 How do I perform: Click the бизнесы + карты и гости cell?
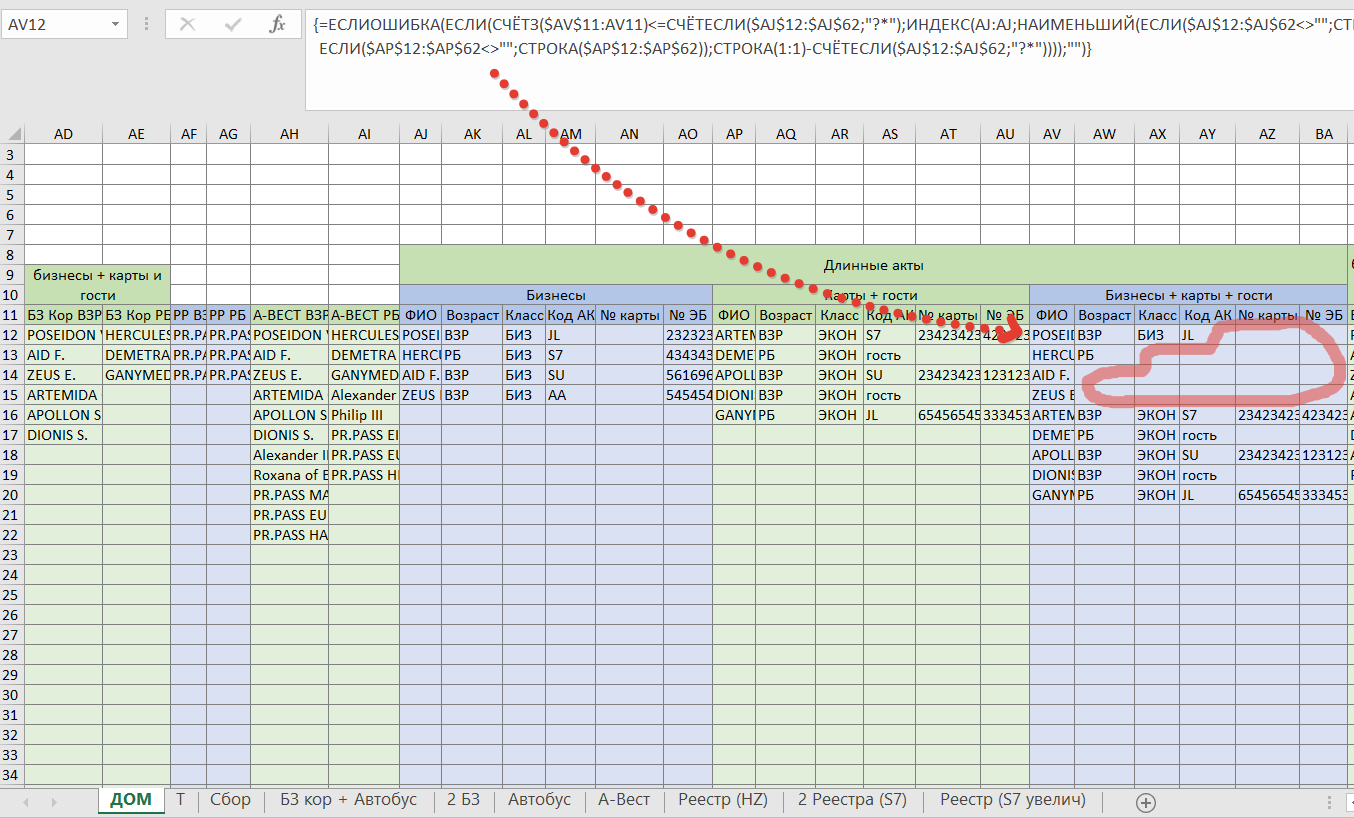click(98, 285)
